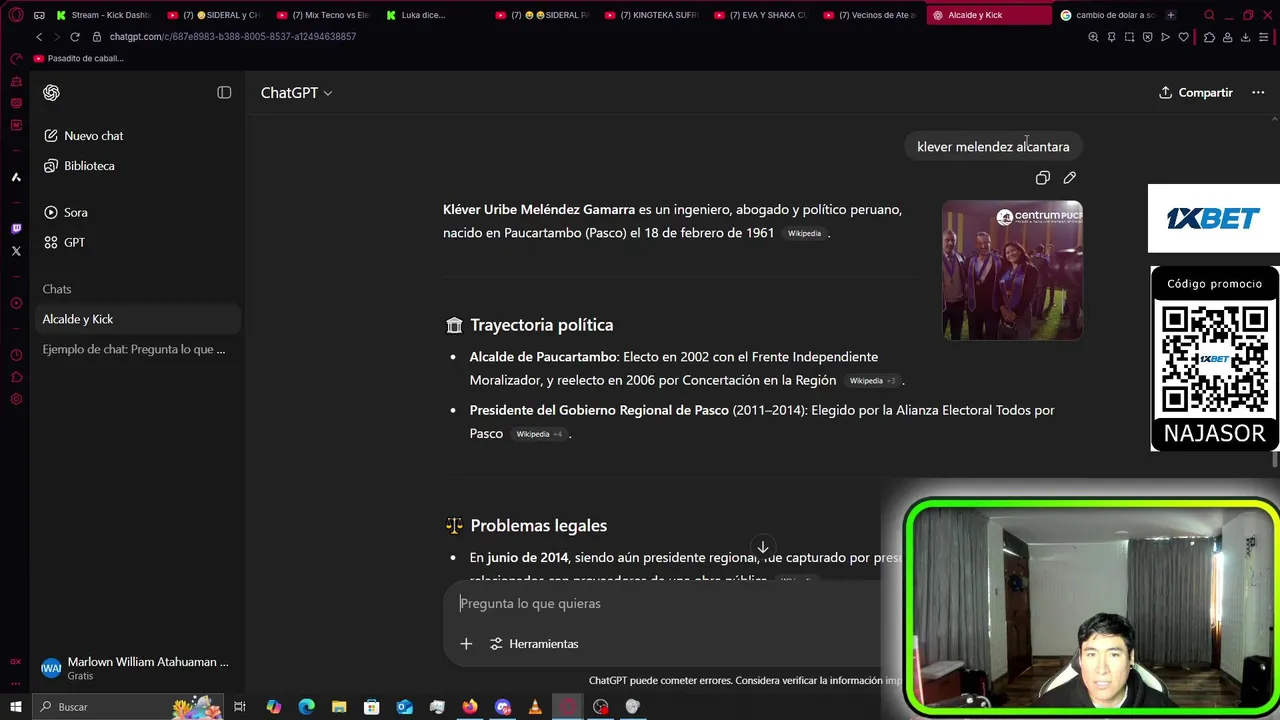Open GPT section in sidebar
Screen dimensions: 1280x720
point(65,242)
